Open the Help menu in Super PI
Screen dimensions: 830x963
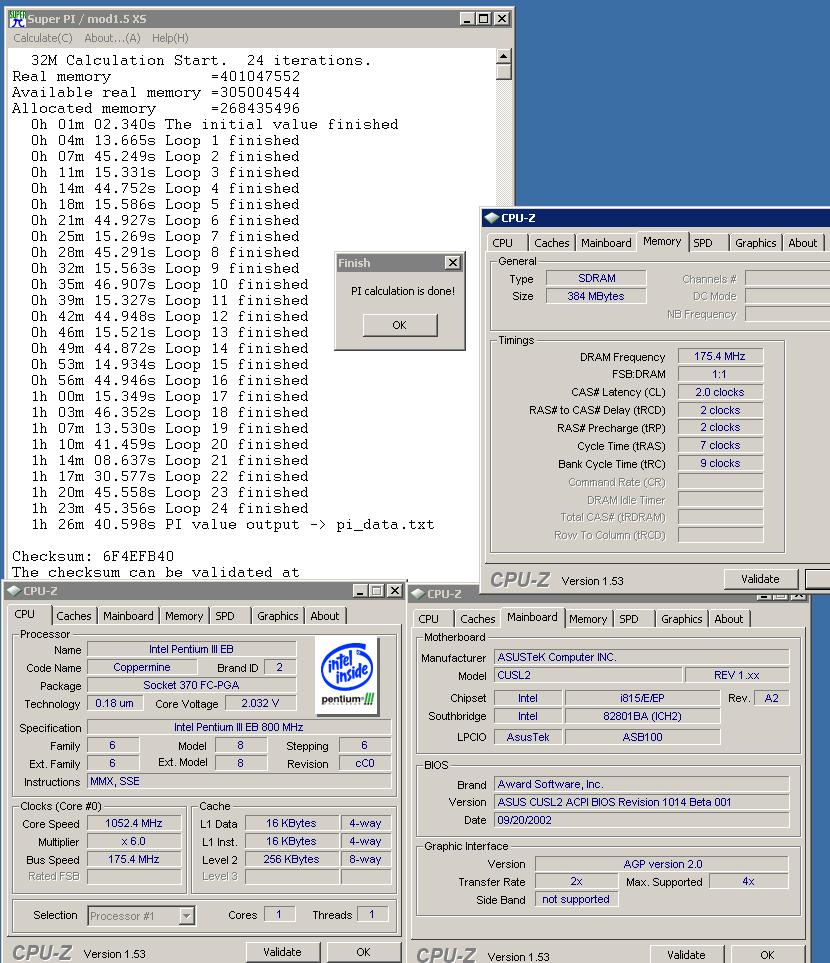click(170, 38)
